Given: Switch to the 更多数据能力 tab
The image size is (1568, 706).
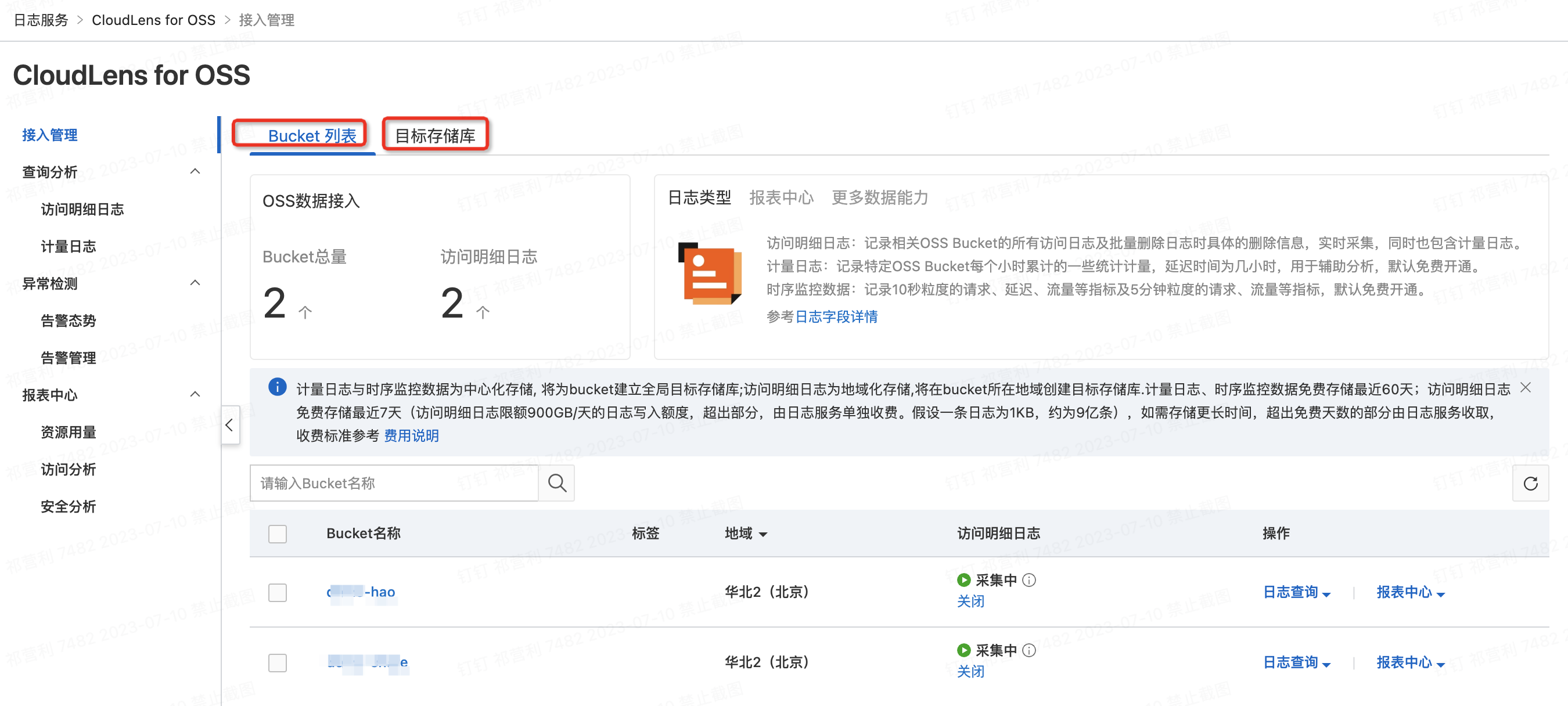Looking at the screenshot, I should (x=879, y=198).
